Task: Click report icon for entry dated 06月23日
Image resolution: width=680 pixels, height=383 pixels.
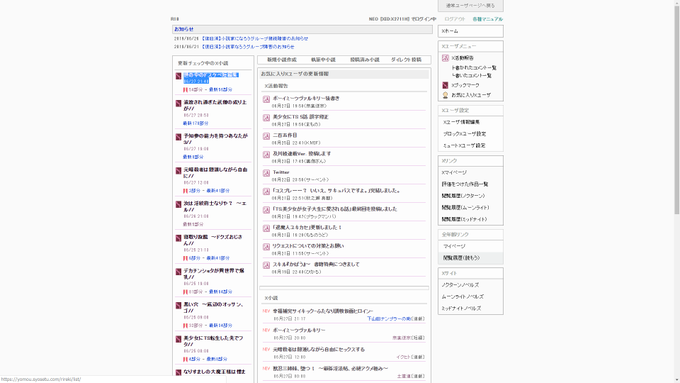Action: 266,155
